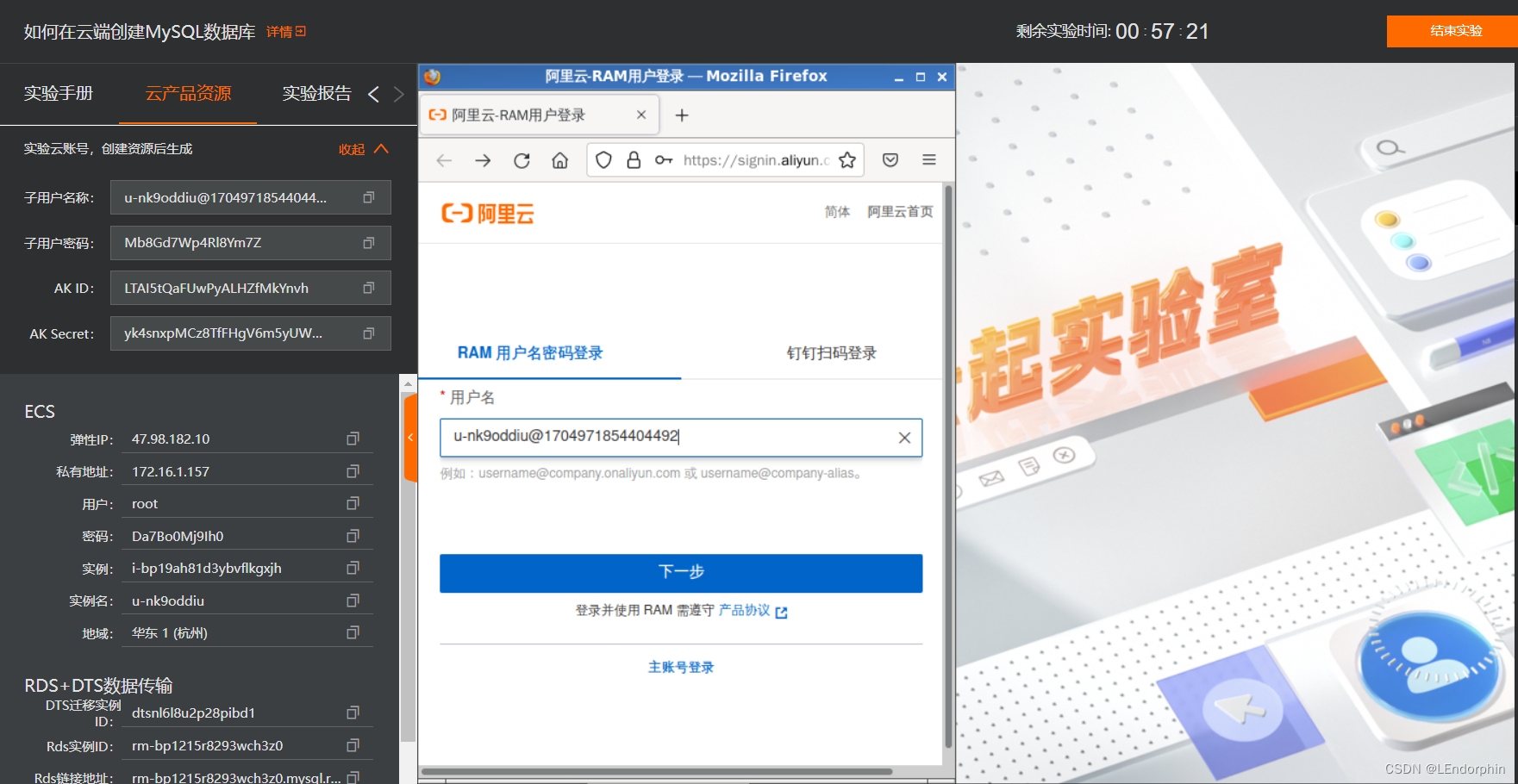Click the 阿里云 logo

tap(488, 213)
